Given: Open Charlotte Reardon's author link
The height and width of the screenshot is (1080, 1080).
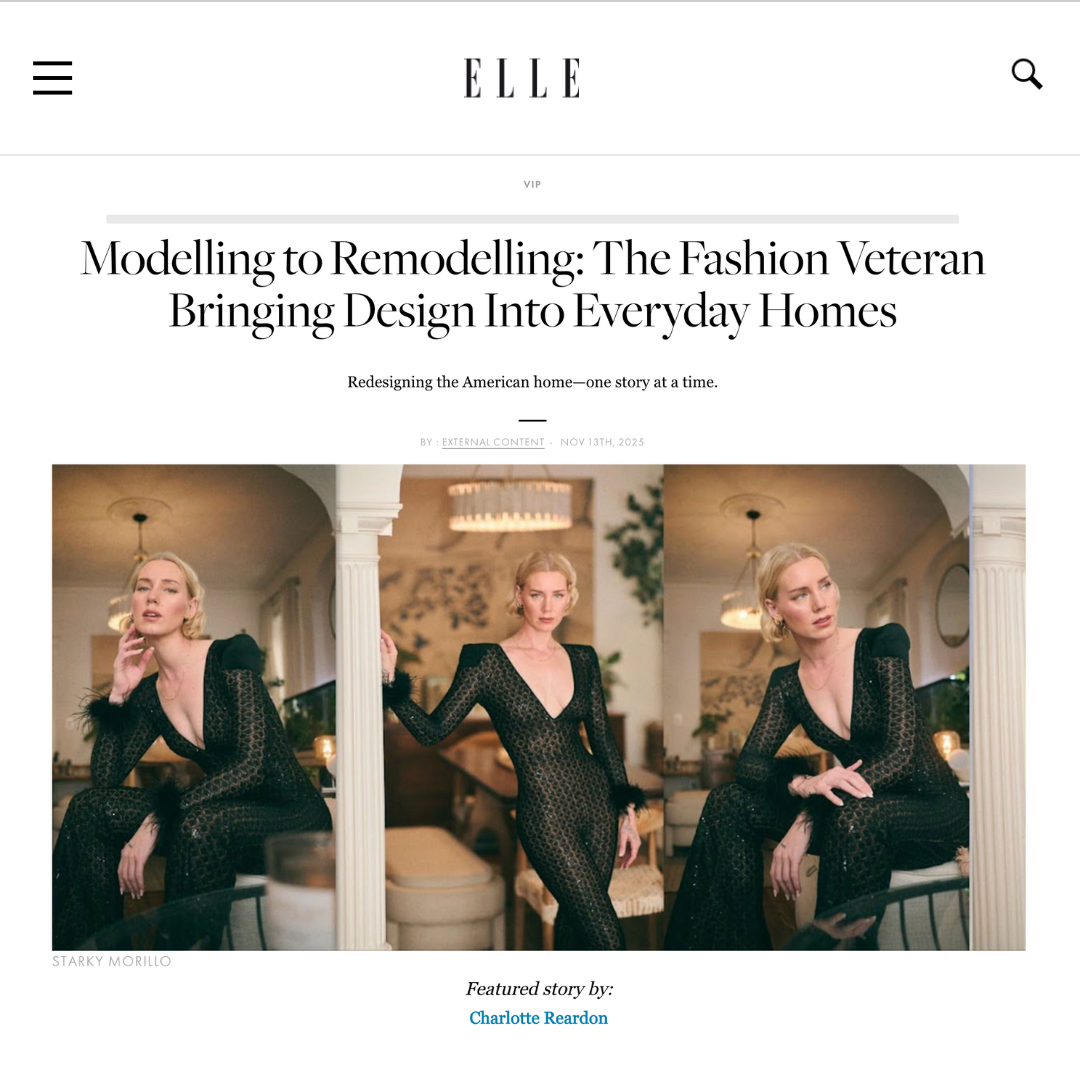Looking at the screenshot, I should pos(539,1018).
